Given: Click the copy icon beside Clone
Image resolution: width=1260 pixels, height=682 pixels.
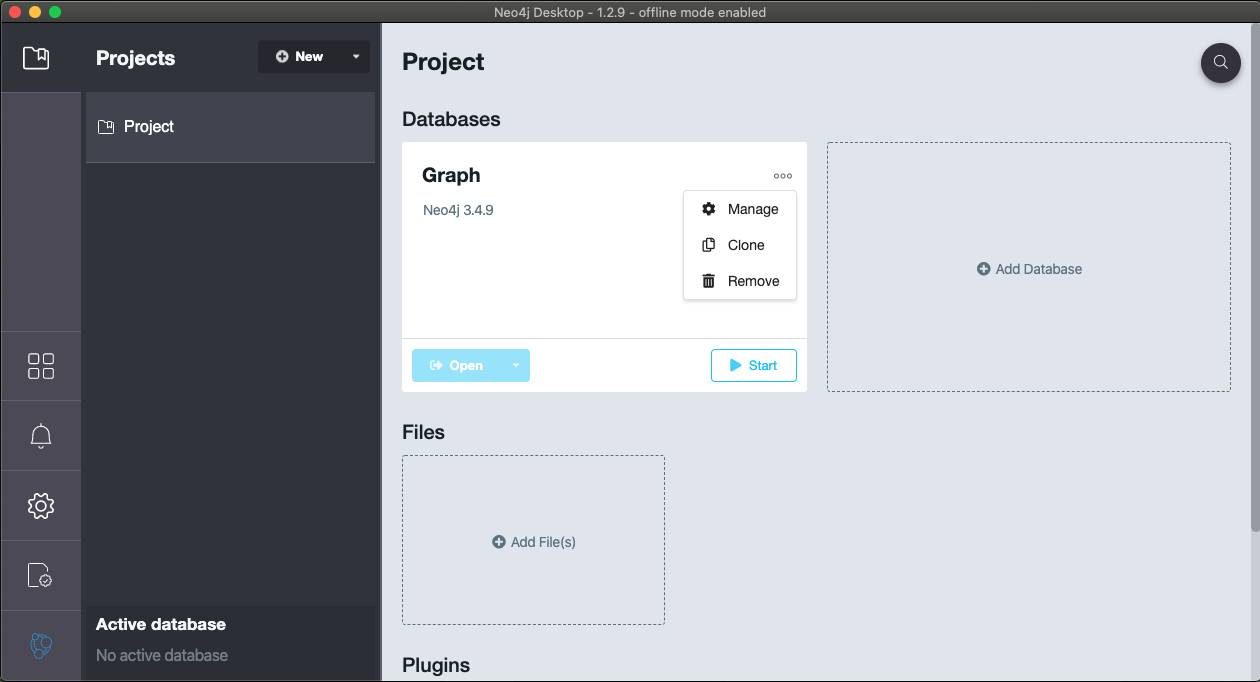Looking at the screenshot, I should [709, 245].
